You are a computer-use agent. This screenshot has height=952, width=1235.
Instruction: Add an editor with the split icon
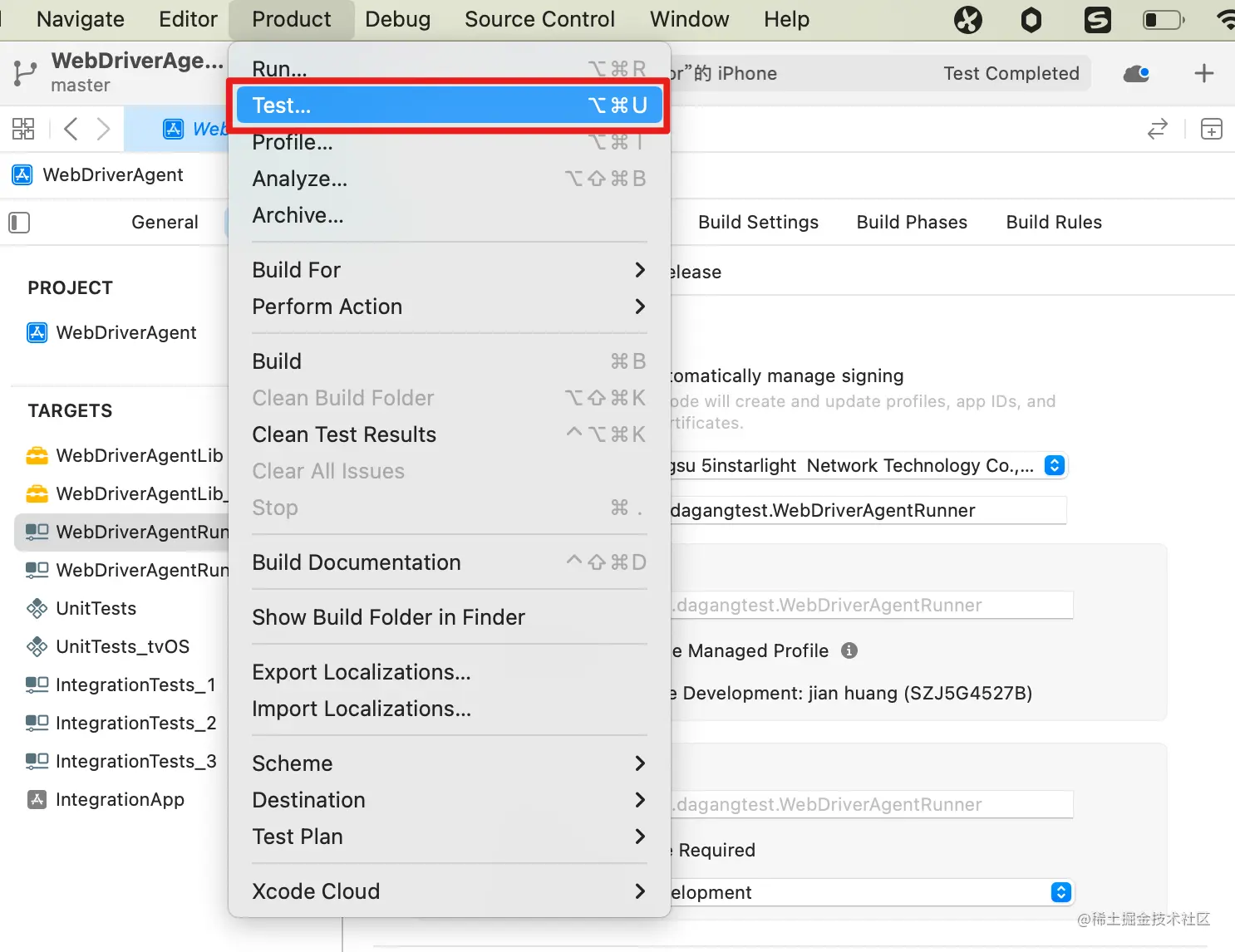tap(1212, 129)
